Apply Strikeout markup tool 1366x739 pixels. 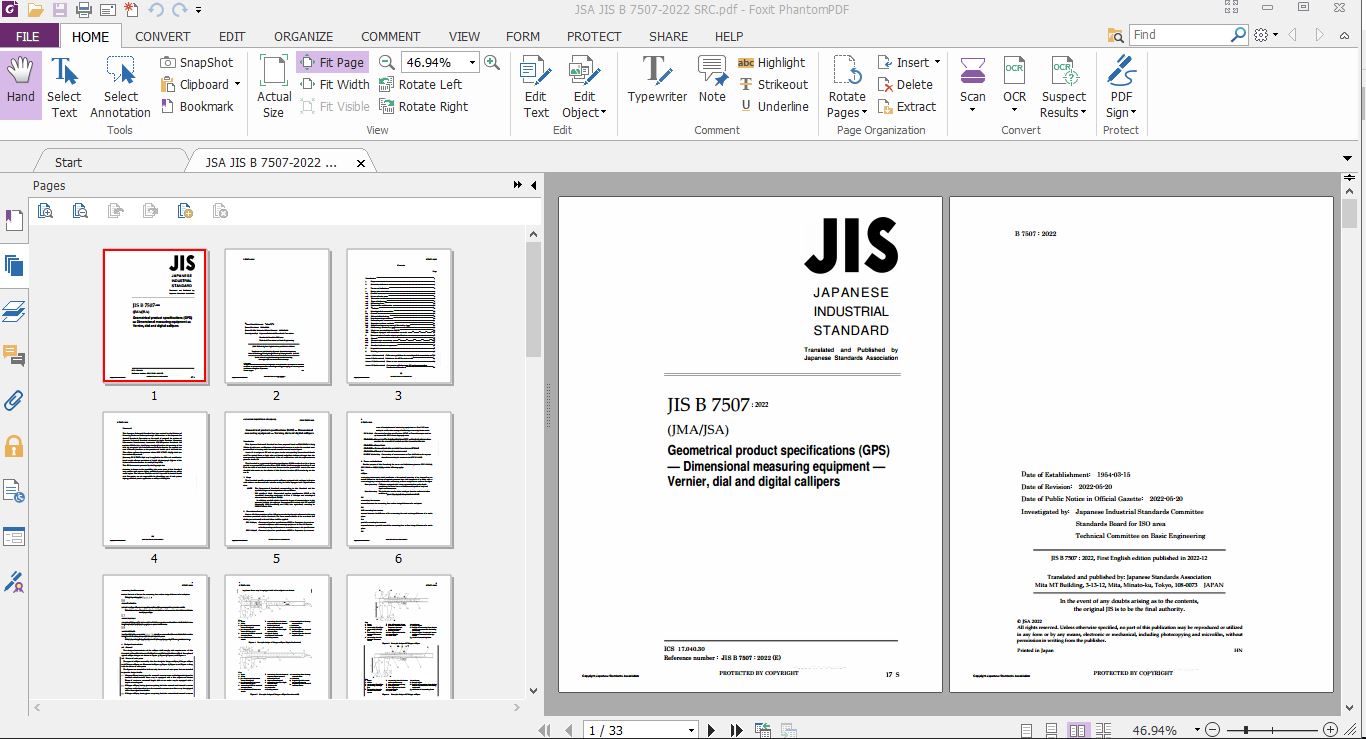(773, 84)
